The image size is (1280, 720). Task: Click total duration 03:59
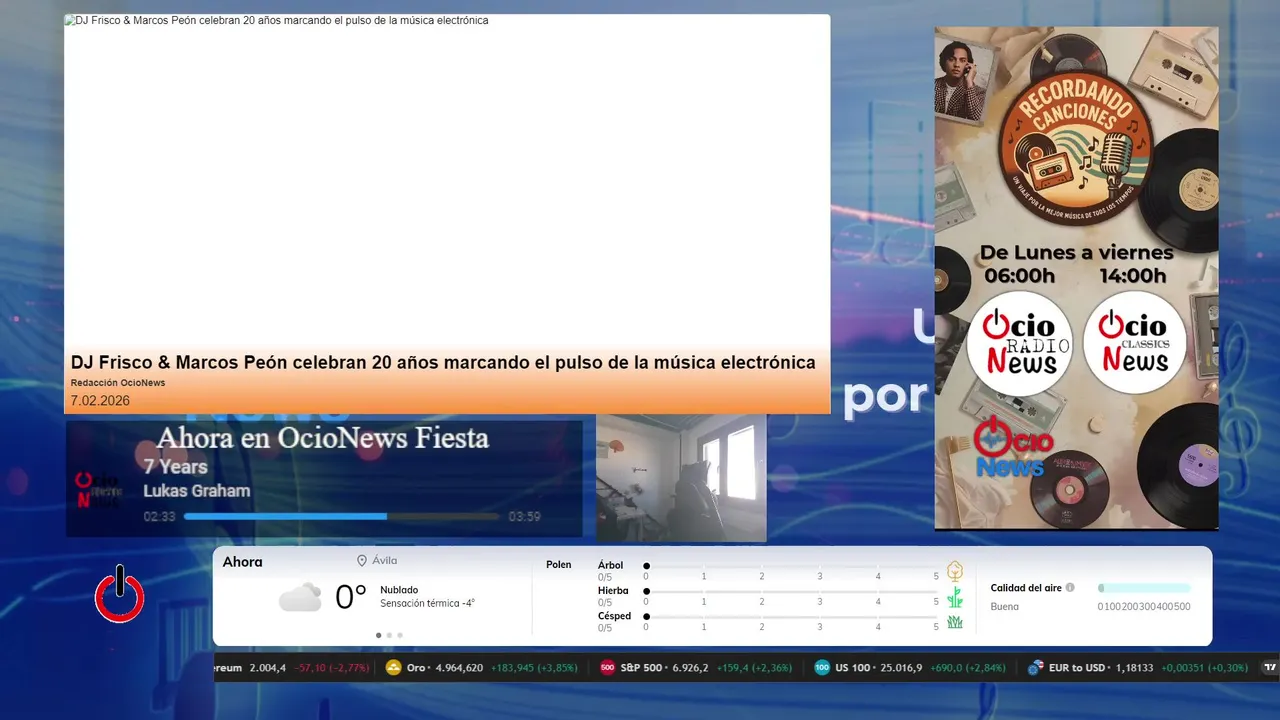pyautogui.click(x=524, y=517)
